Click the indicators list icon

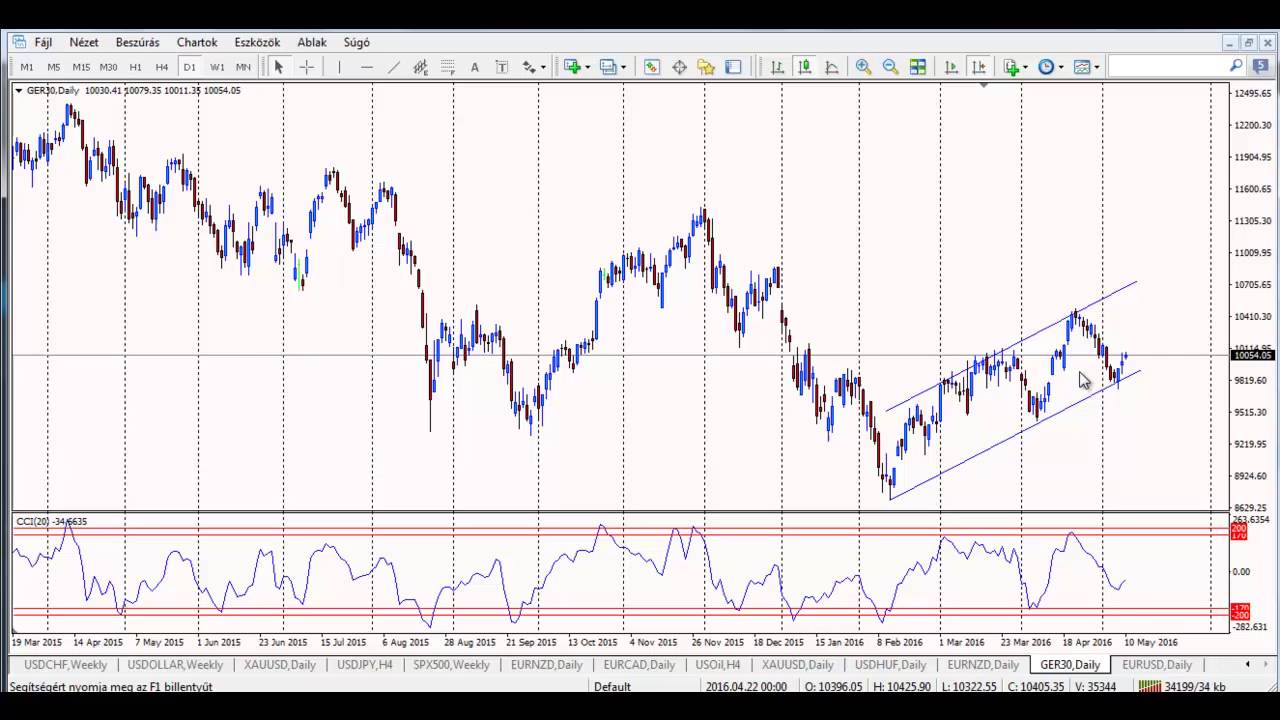1011,67
